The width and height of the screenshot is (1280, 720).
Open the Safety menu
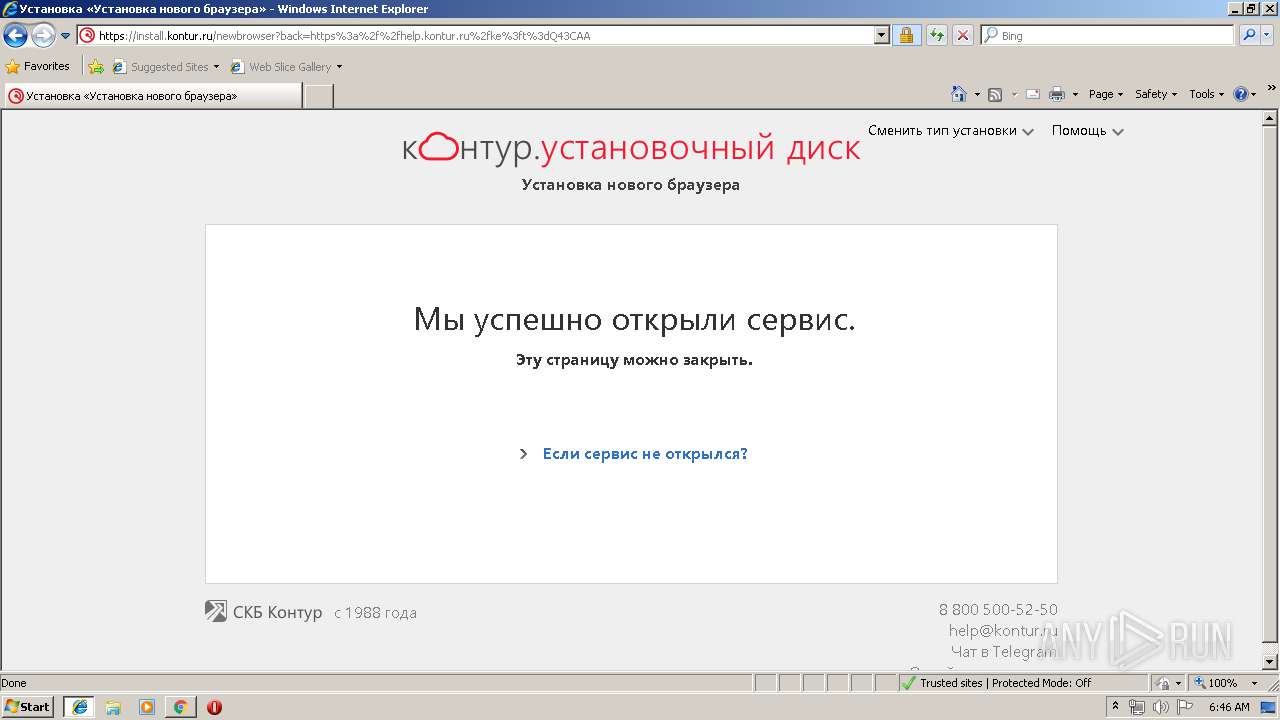pos(1156,94)
